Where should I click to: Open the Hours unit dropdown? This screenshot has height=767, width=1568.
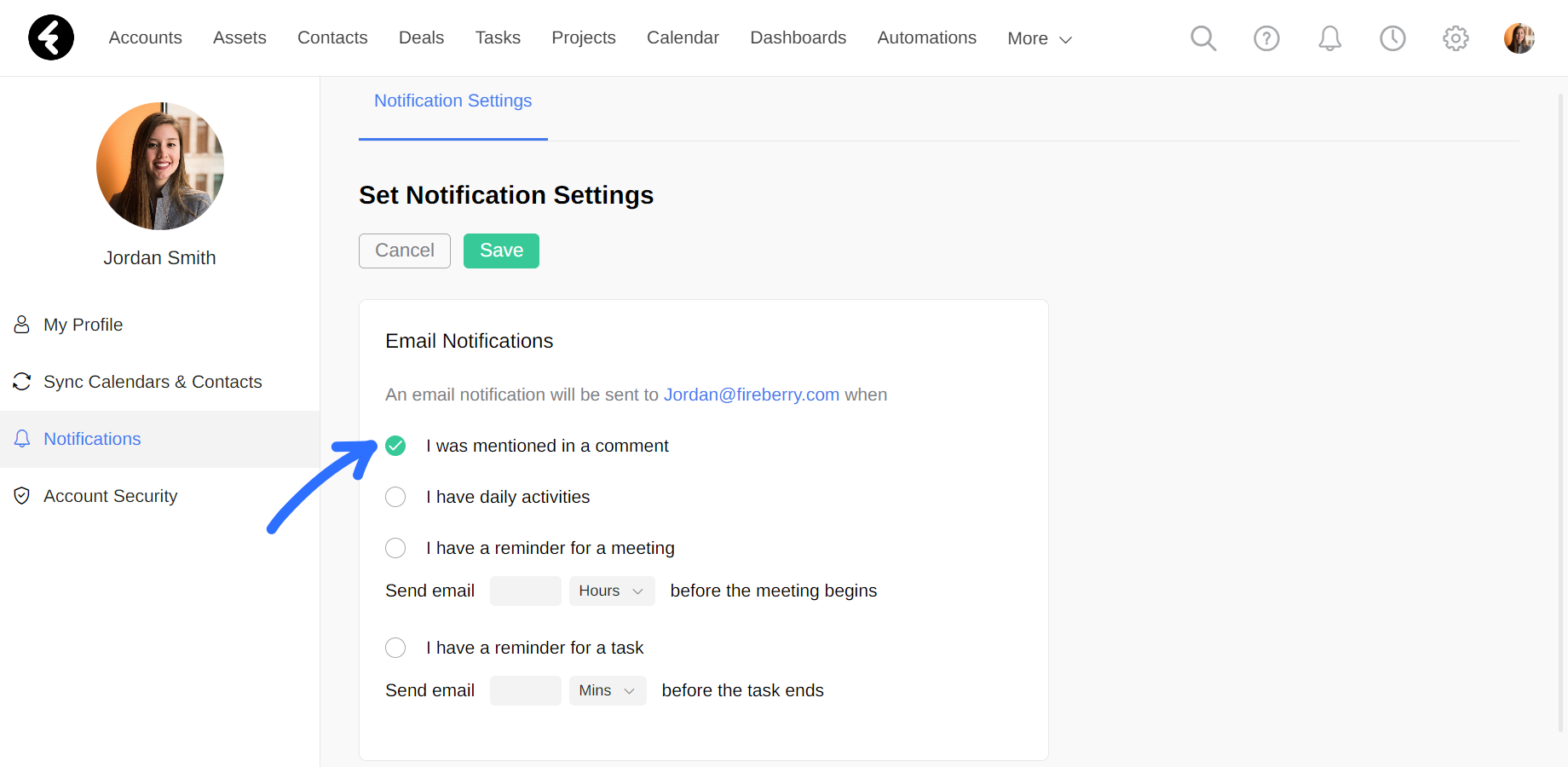pos(612,591)
